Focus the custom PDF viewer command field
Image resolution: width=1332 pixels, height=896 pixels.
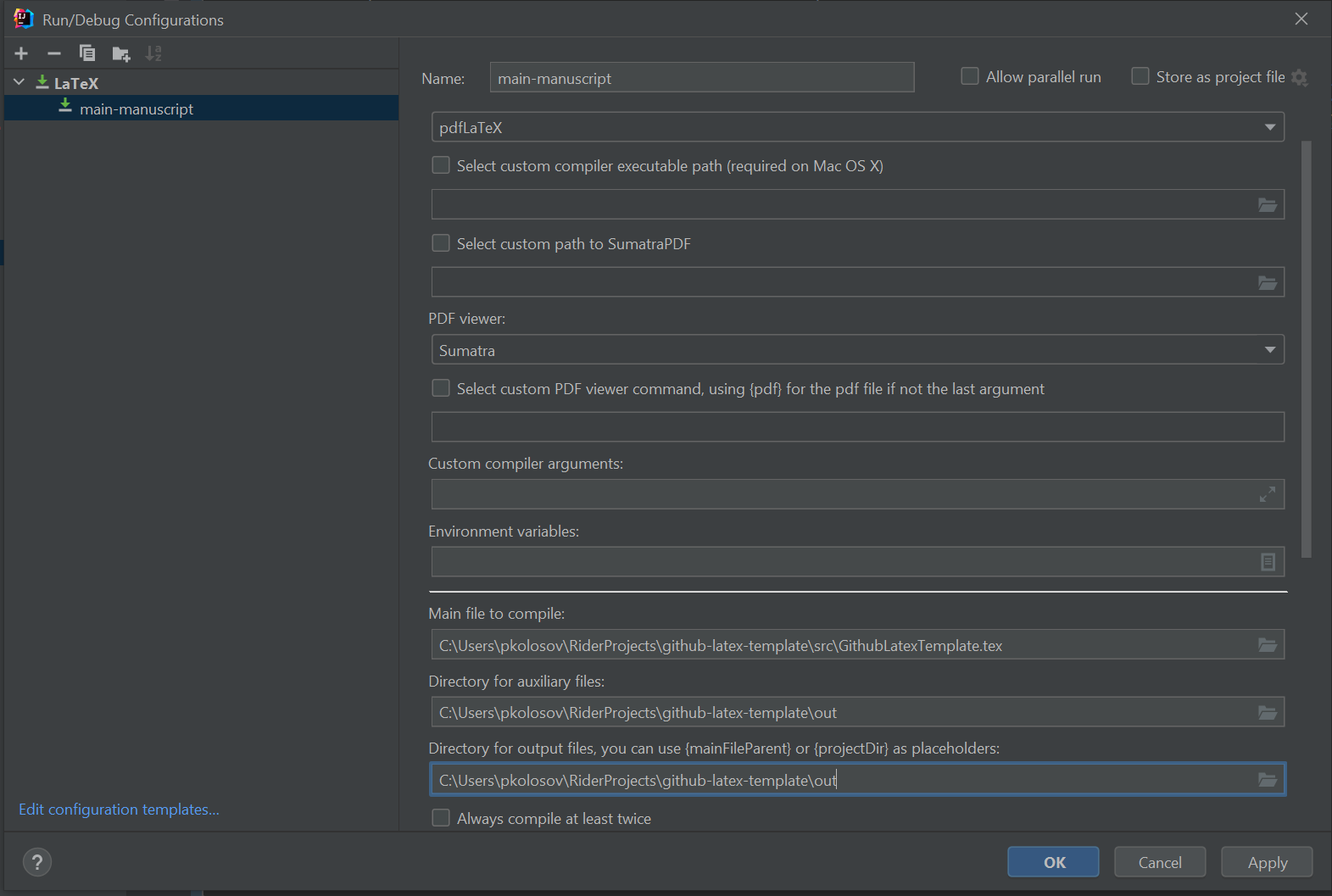pos(858,427)
